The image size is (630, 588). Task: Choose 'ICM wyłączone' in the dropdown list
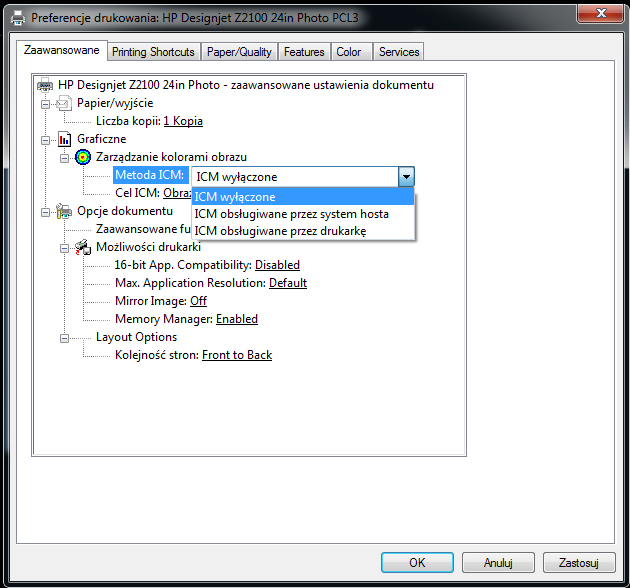click(303, 197)
